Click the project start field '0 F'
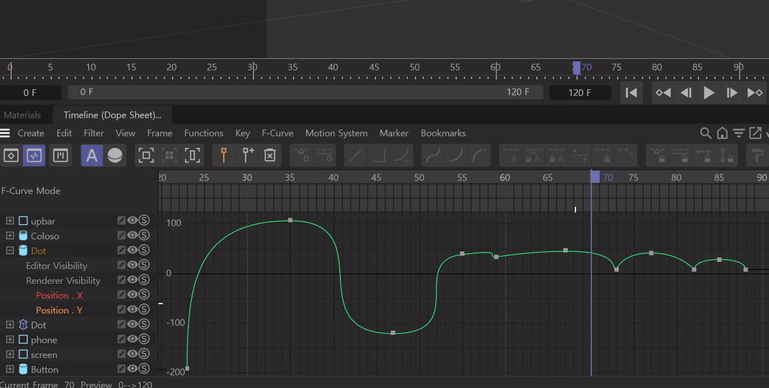The height and width of the screenshot is (388, 769). pos(30,93)
